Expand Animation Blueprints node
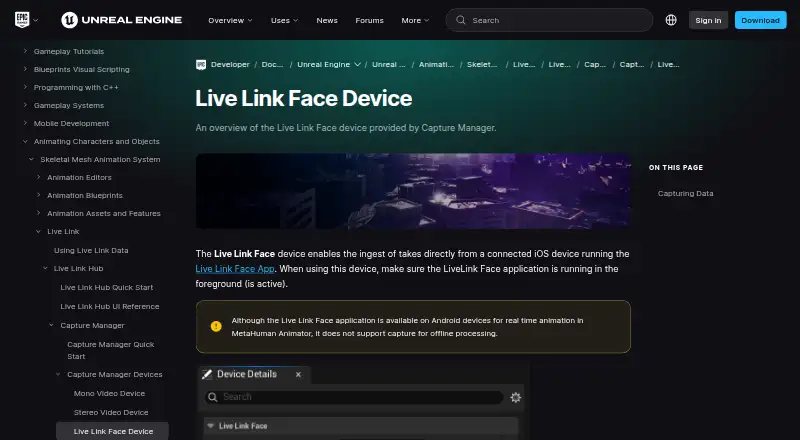The width and height of the screenshot is (800, 440). 38,195
